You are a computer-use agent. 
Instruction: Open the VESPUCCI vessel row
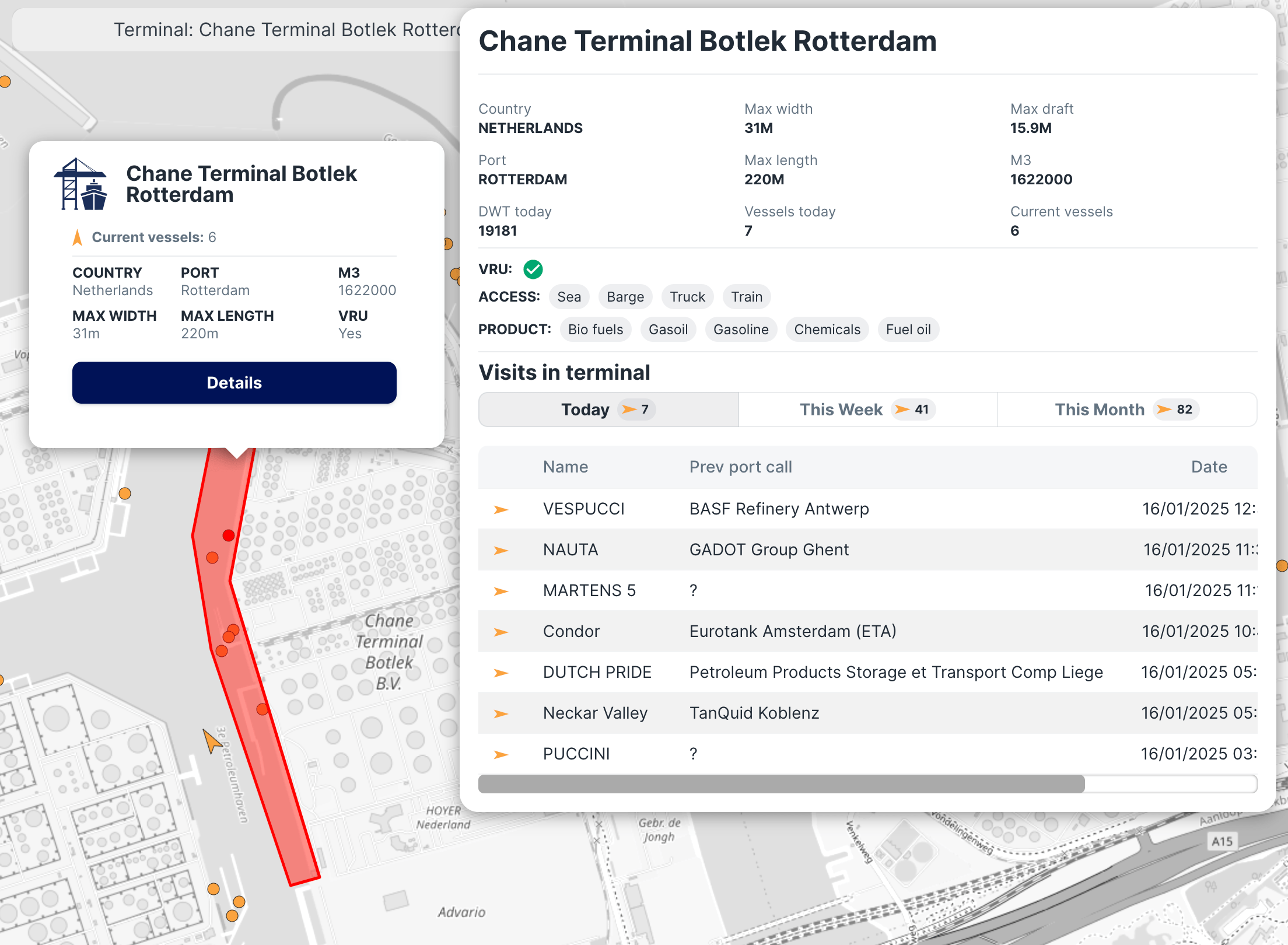click(x=867, y=509)
